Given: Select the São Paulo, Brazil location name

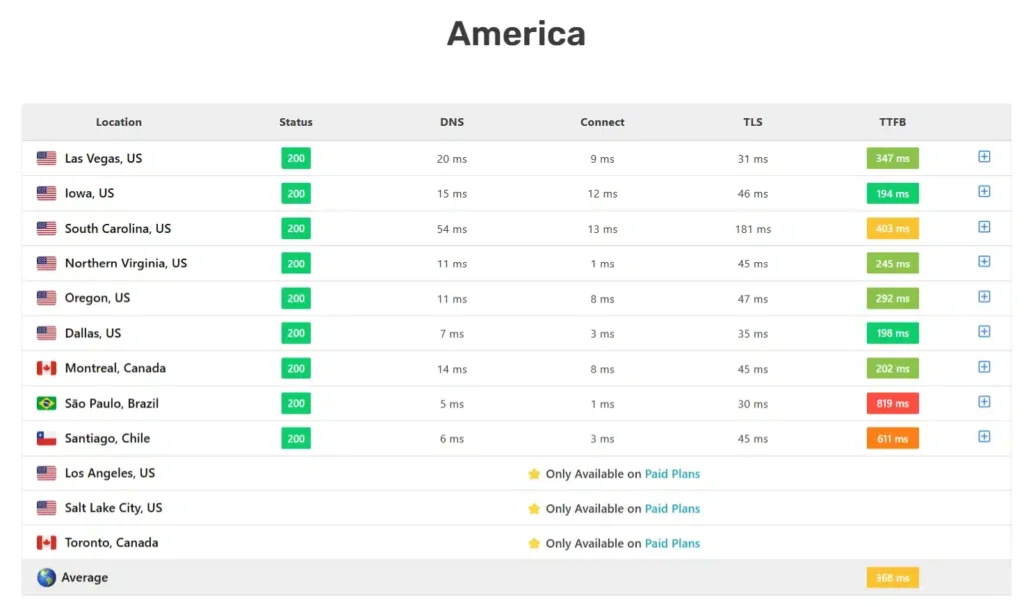Looking at the screenshot, I should coord(112,403).
